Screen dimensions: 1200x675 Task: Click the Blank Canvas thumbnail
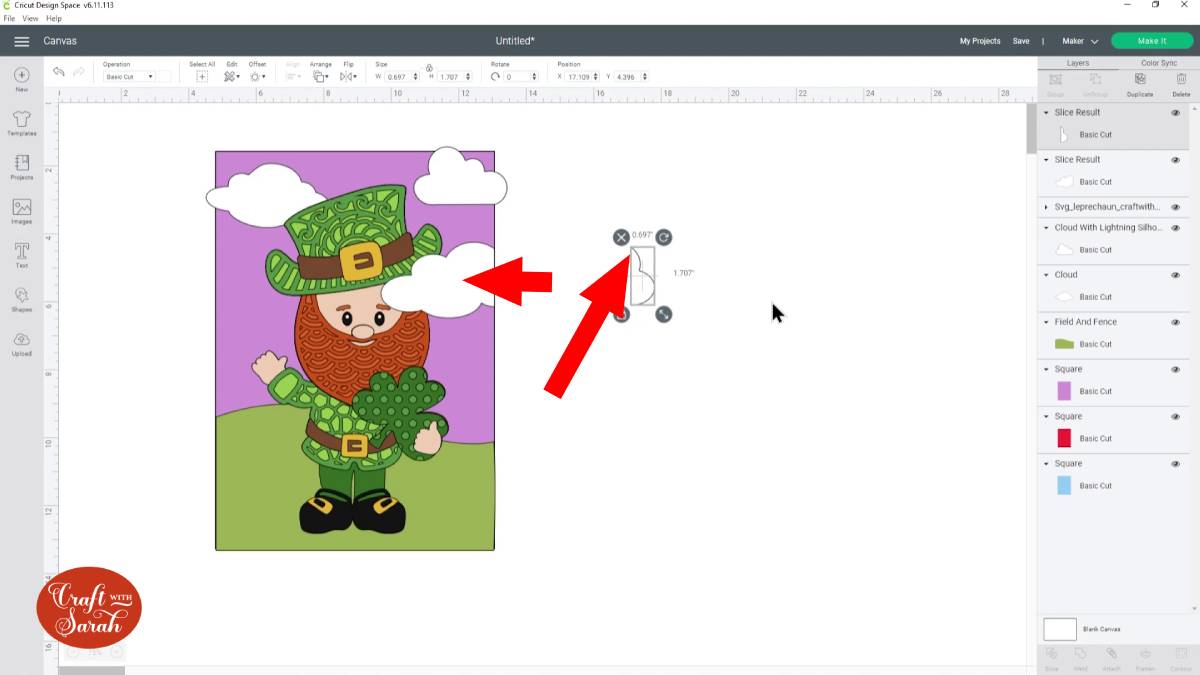[x=1060, y=629]
